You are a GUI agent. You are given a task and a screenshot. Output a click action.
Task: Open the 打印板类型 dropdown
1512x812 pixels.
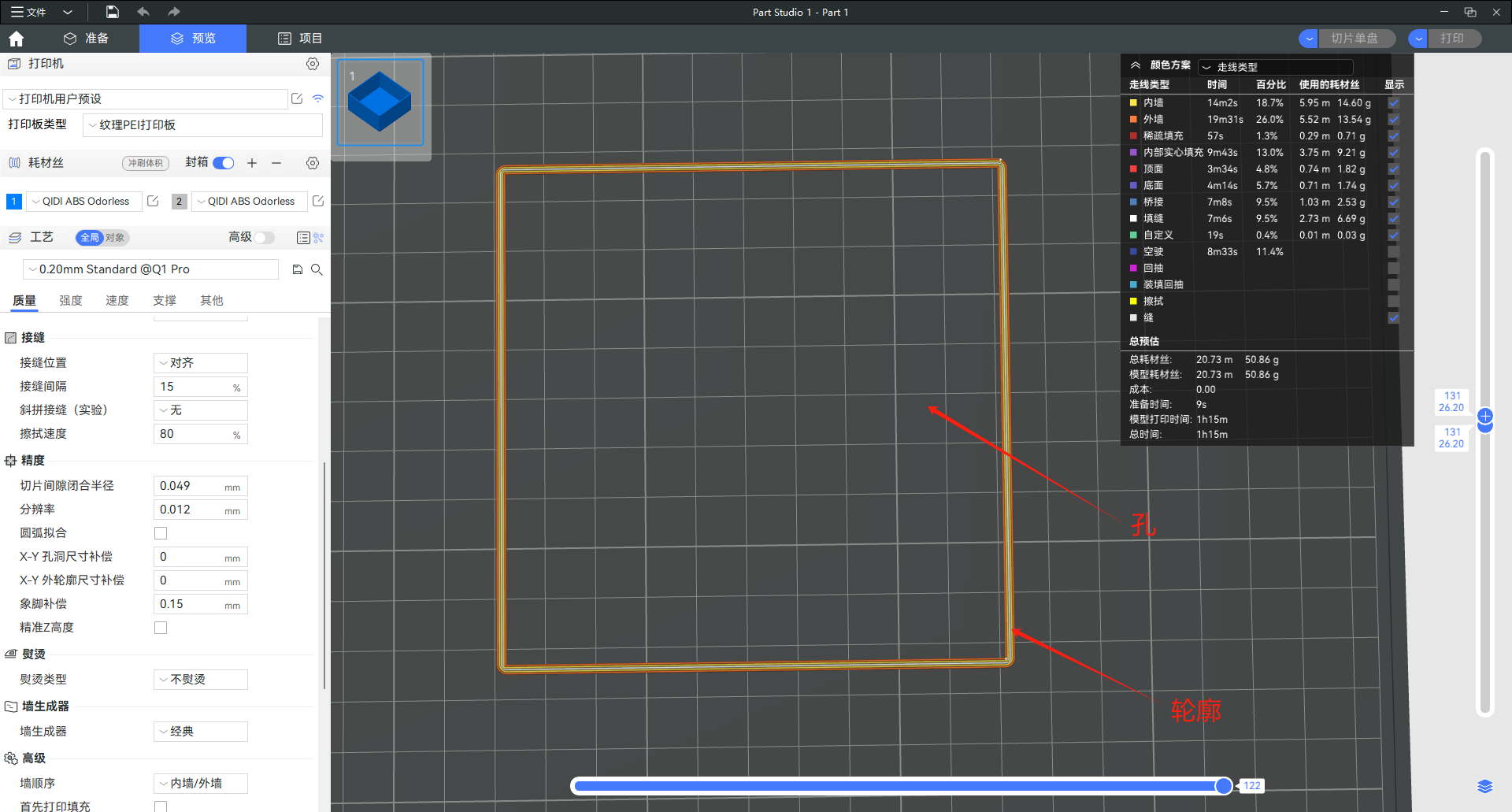pos(202,125)
